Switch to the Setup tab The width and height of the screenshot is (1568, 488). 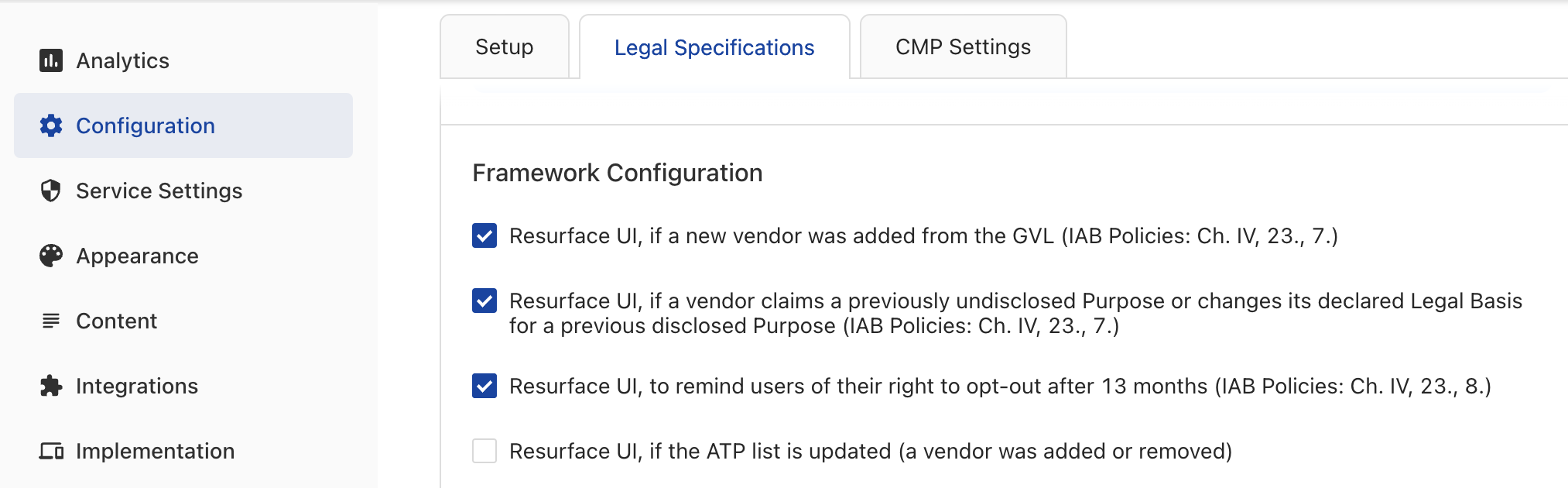[504, 47]
